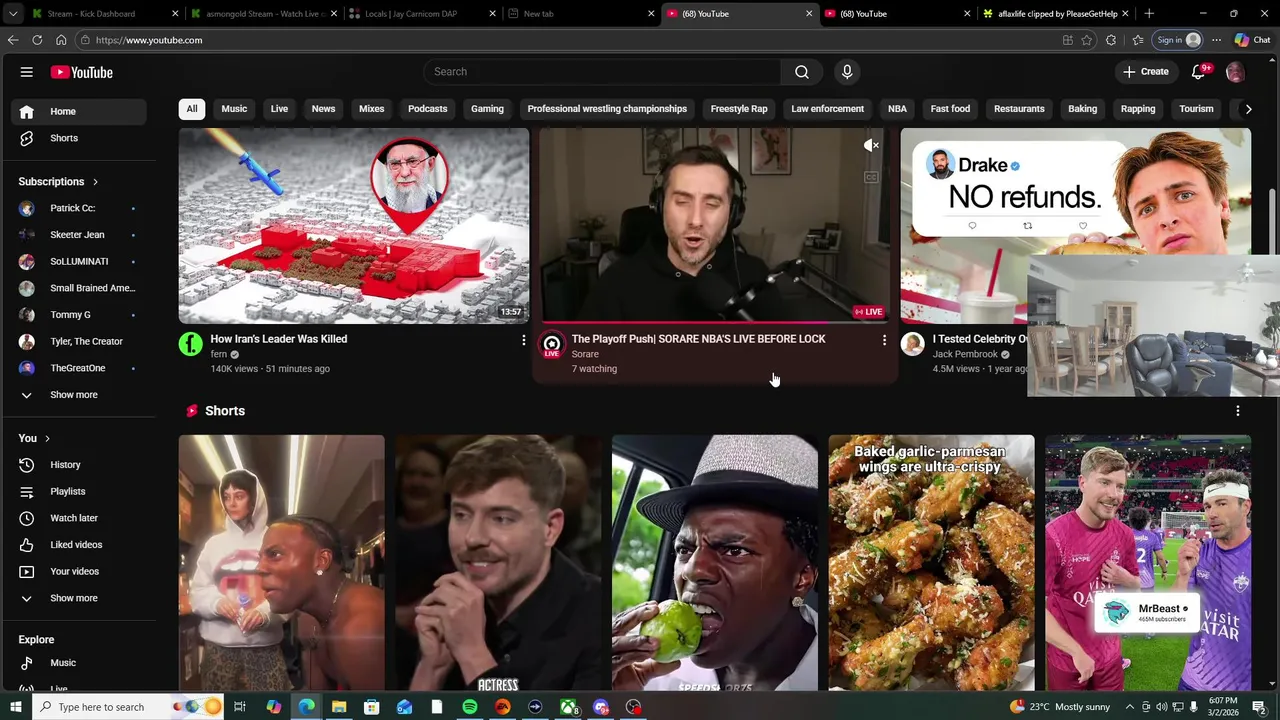Viewport: 1280px width, 720px height.
Task: Select the NBA filter chip
Action: coord(897,109)
